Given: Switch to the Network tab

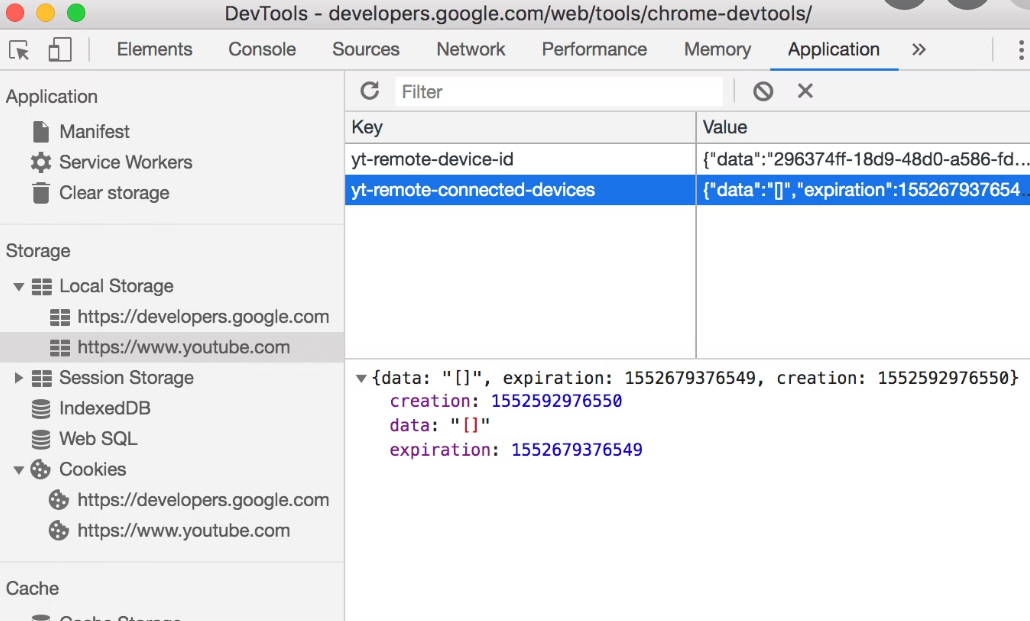Looking at the screenshot, I should point(471,49).
